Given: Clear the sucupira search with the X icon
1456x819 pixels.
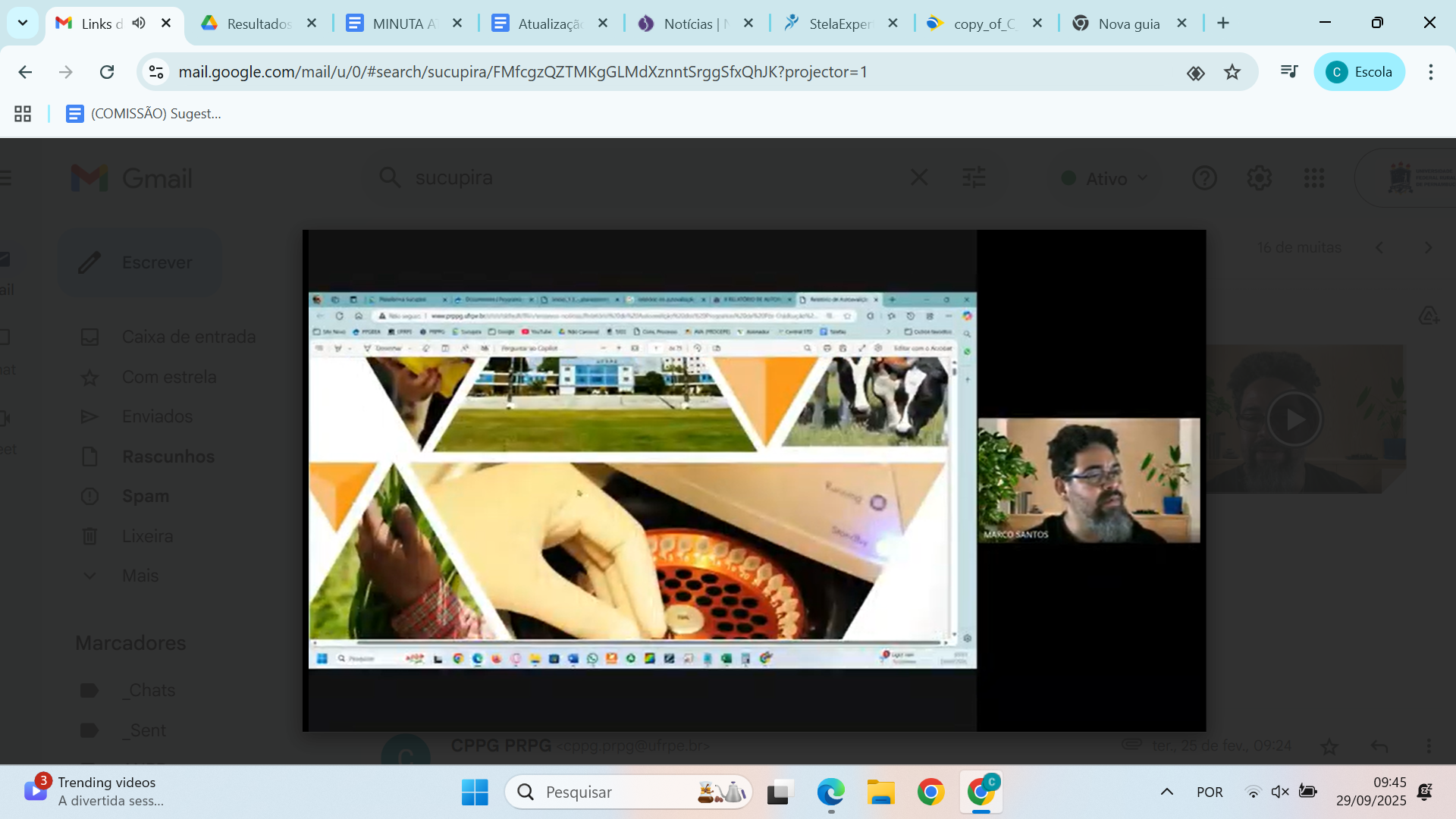Looking at the screenshot, I should [x=918, y=177].
